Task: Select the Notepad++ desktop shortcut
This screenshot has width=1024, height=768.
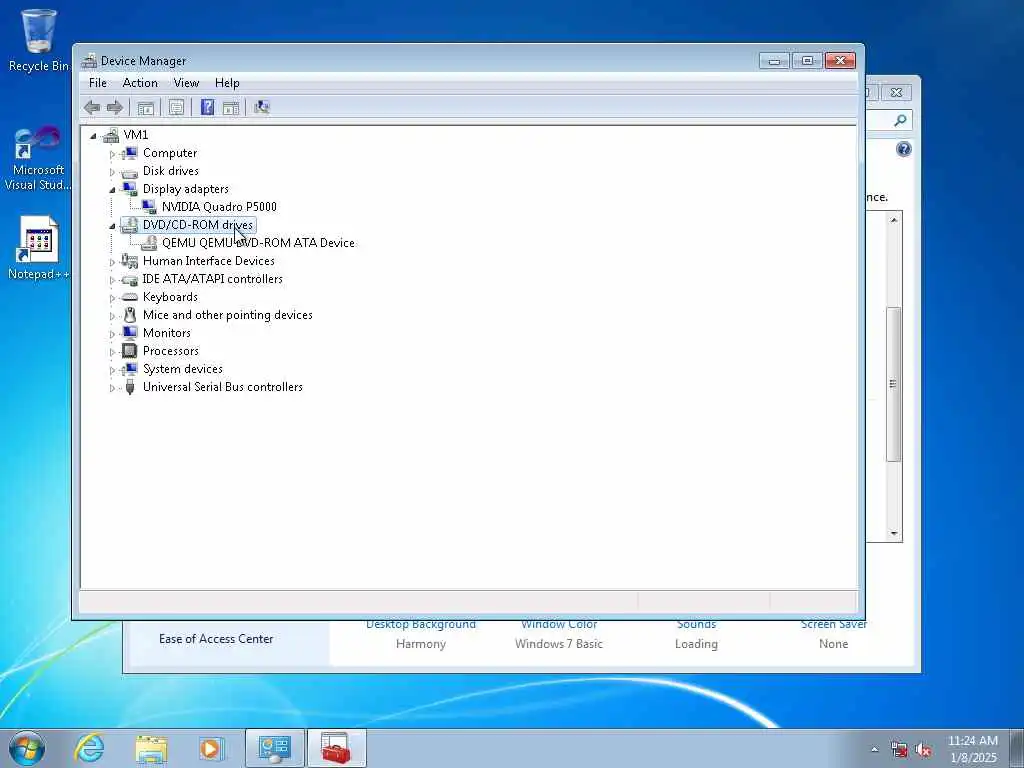Action: [x=38, y=248]
